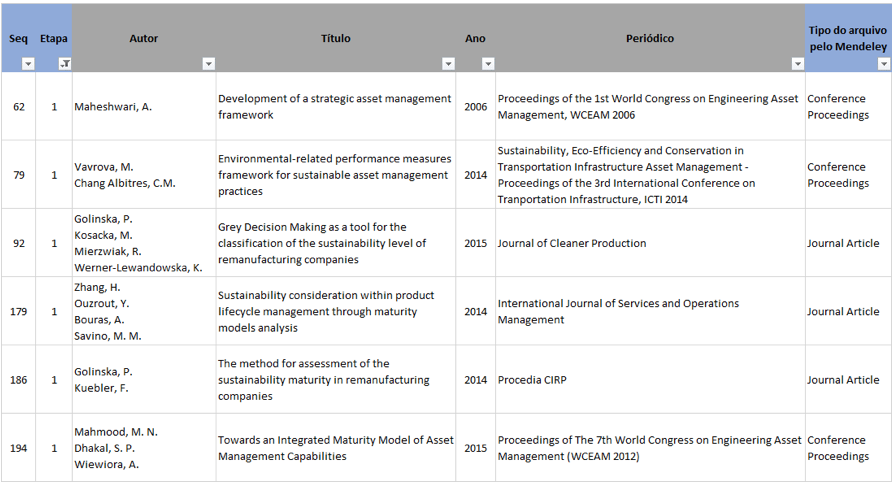Open the Título column filter dropdown
The height and width of the screenshot is (485, 895).
click(x=449, y=64)
